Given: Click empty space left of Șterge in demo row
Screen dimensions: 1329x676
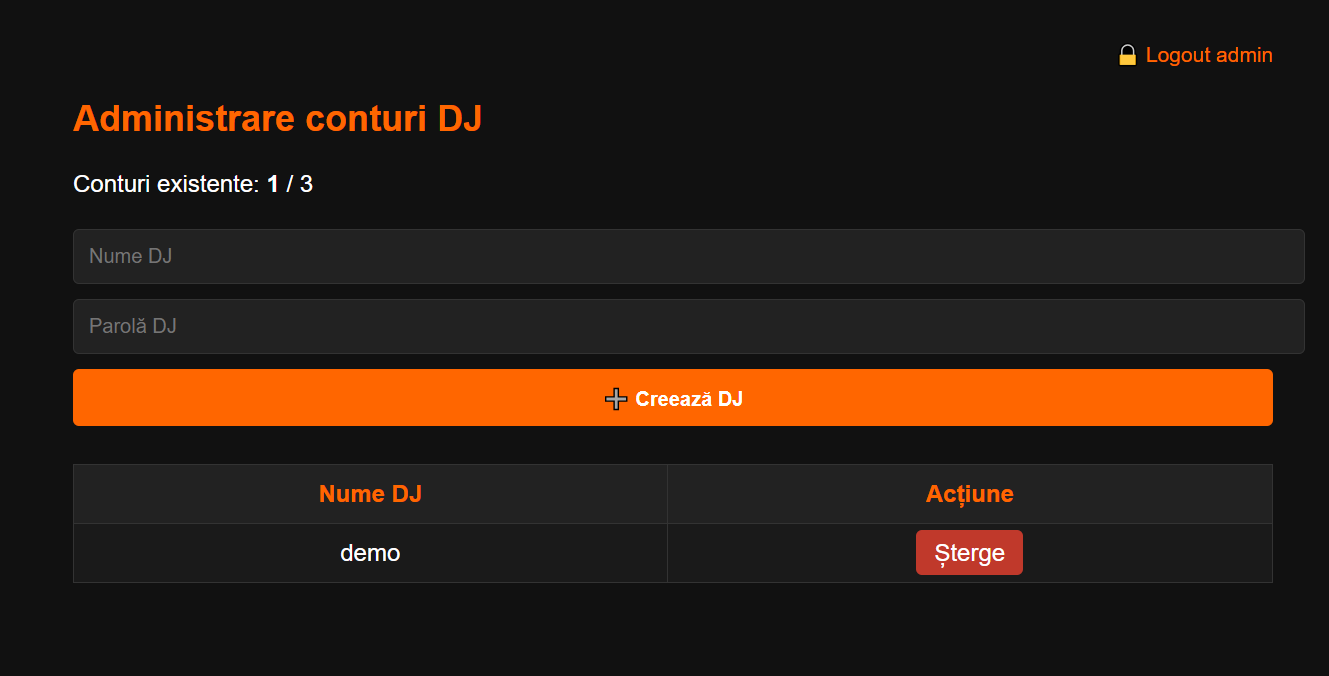Looking at the screenshot, I should (790, 553).
